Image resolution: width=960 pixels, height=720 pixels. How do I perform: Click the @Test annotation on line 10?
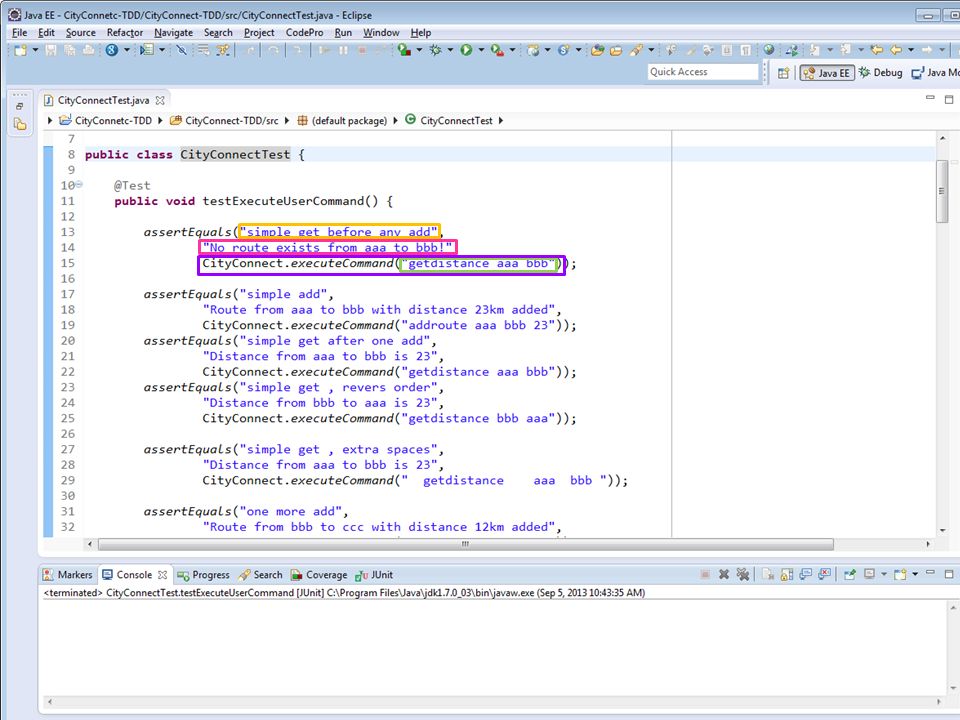132,186
